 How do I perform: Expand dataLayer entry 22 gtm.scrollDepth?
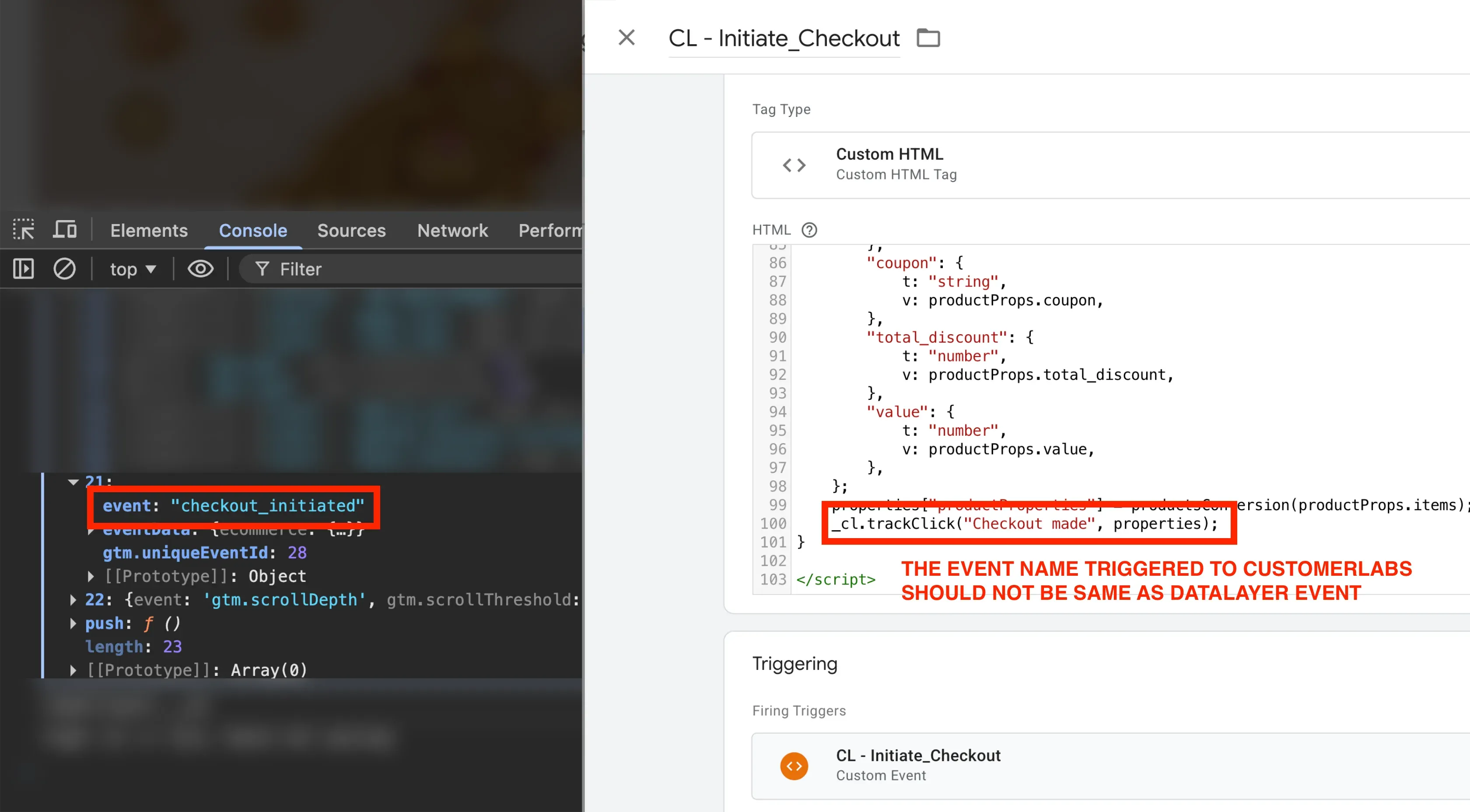pos(73,600)
